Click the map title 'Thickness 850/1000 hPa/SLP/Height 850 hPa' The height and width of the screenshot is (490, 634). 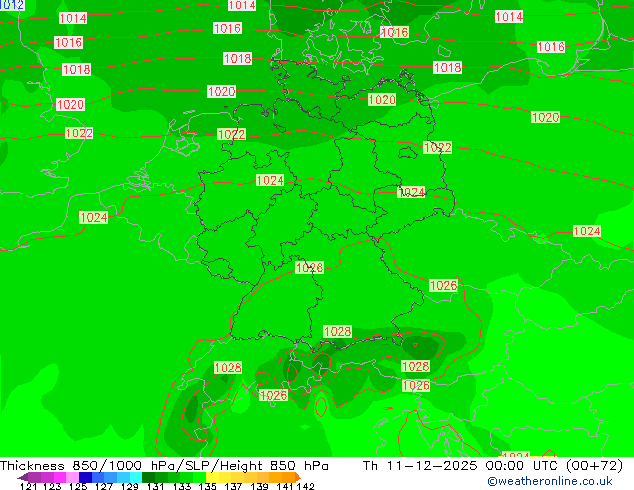pyautogui.click(x=164, y=465)
